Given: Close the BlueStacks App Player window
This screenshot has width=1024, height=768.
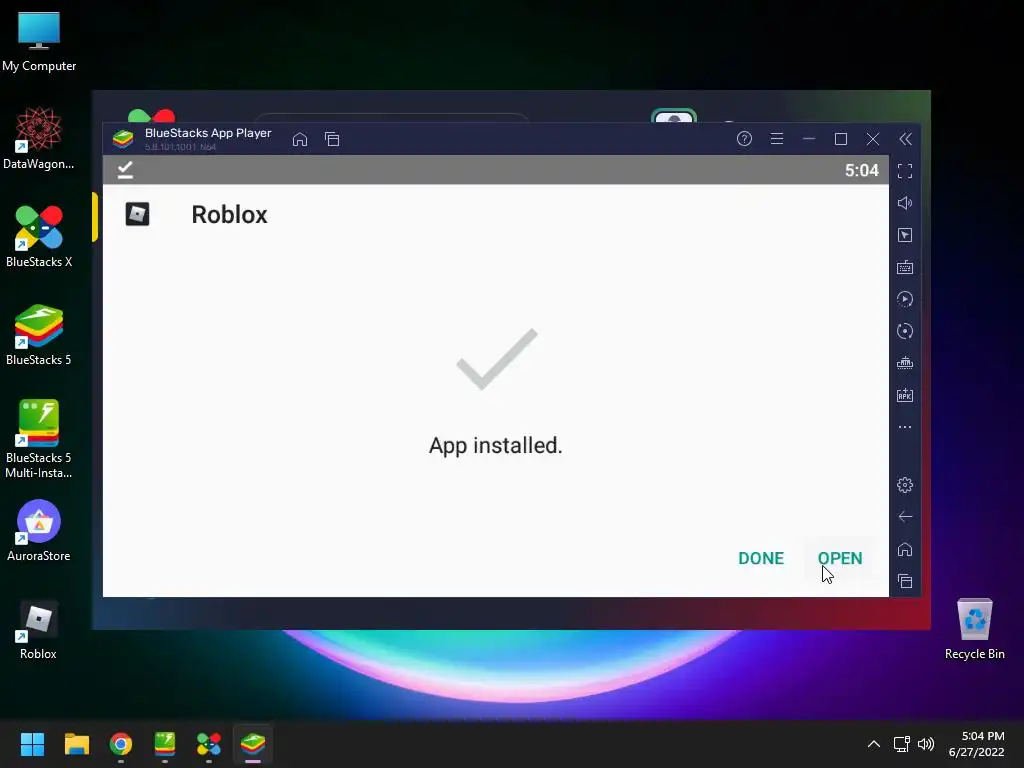Looking at the screenshot, I should [x=873, y=139].
